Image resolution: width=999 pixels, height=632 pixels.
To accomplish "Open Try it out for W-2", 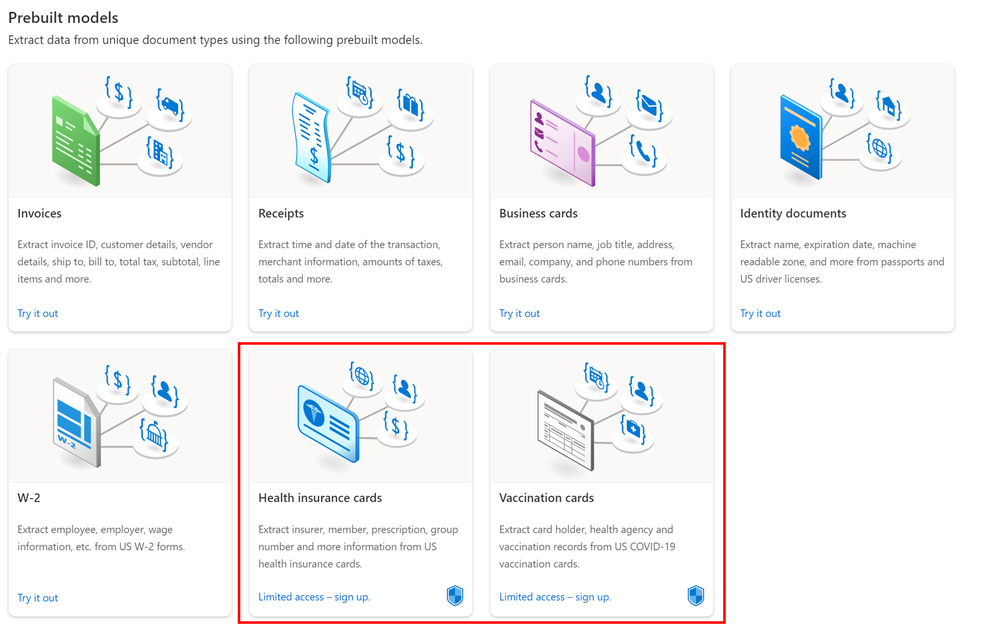I will [x=38, y=598].
